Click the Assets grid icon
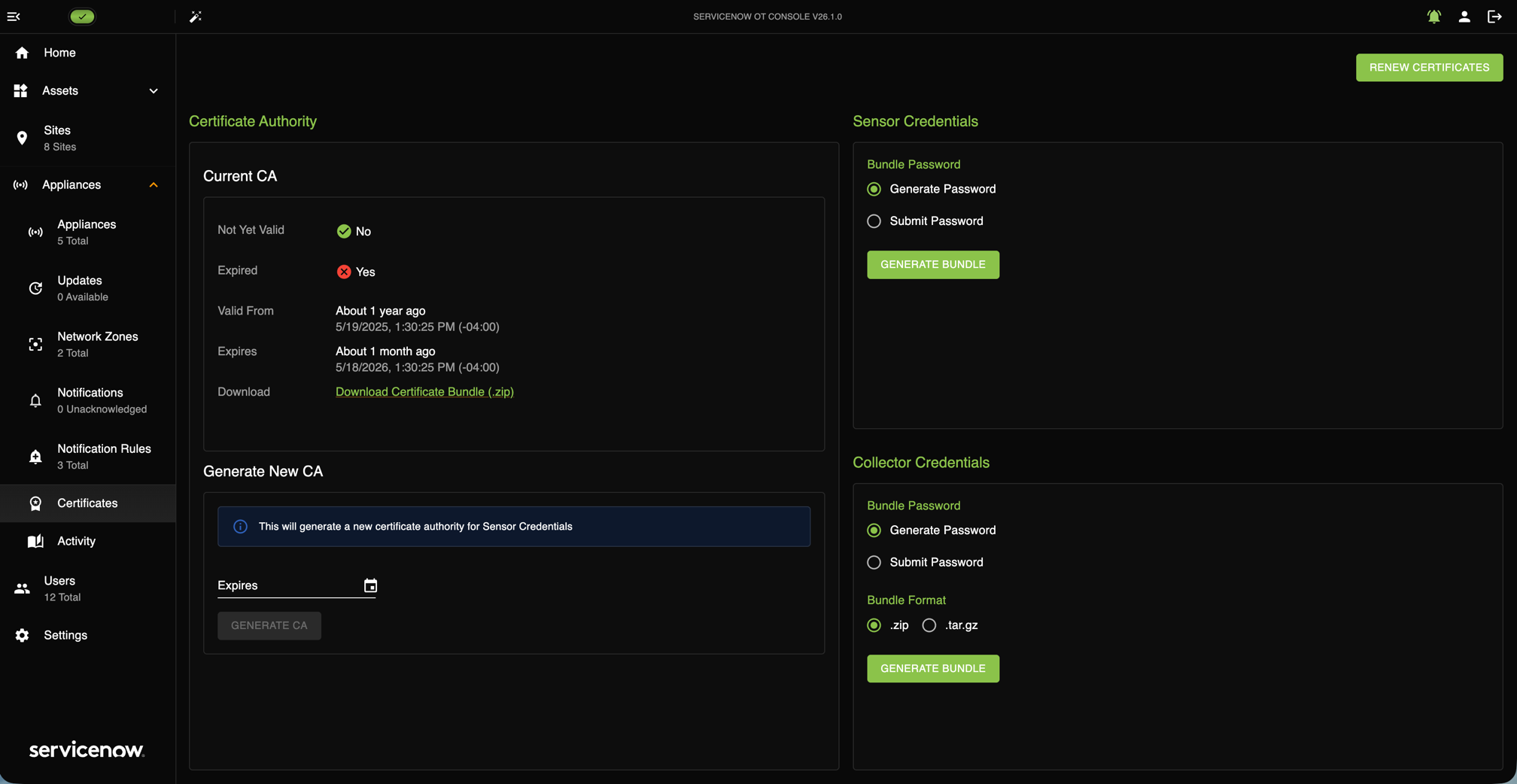Image resolution: width=1517 pixels, height=784 pixels. pyautogui.click(x=21, y=91)
